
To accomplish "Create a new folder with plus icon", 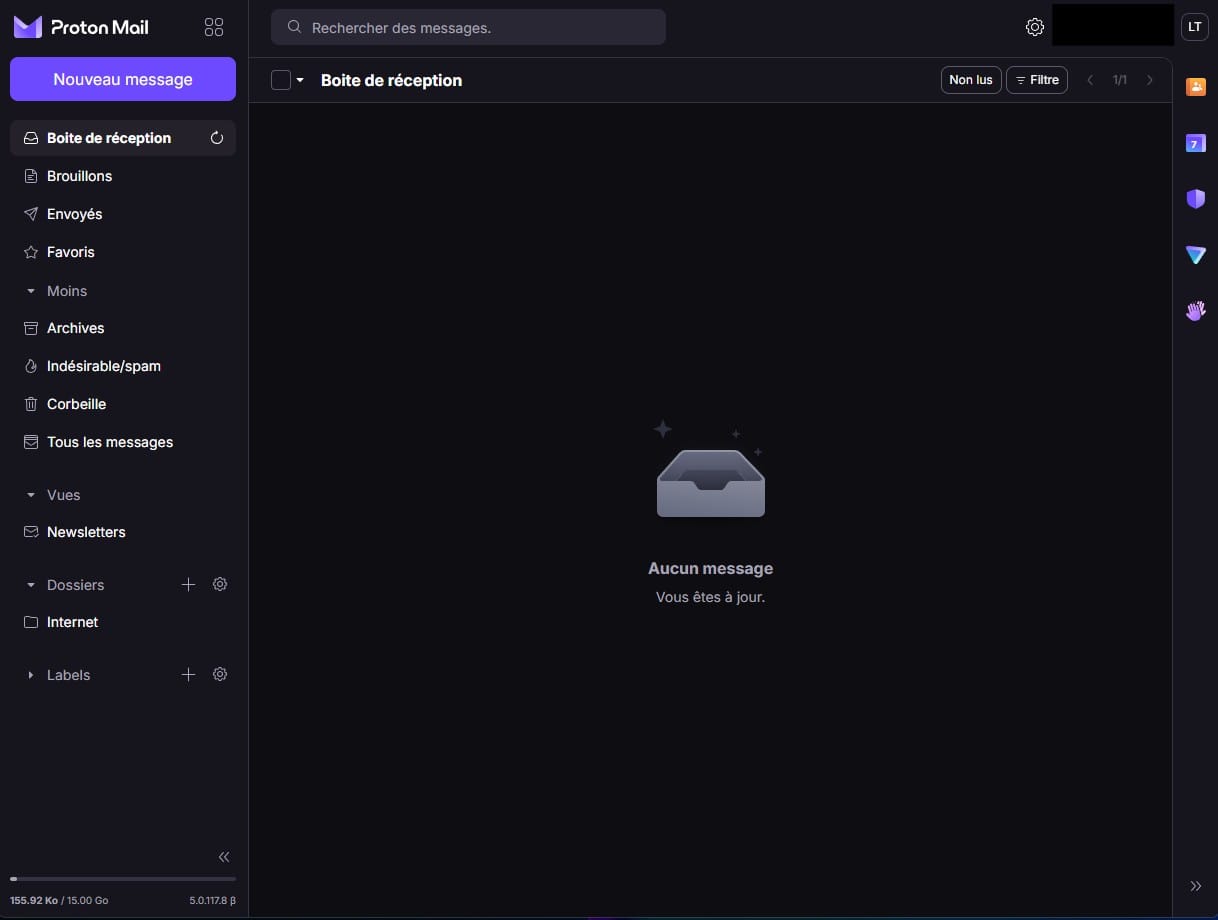I will [188, 584].
